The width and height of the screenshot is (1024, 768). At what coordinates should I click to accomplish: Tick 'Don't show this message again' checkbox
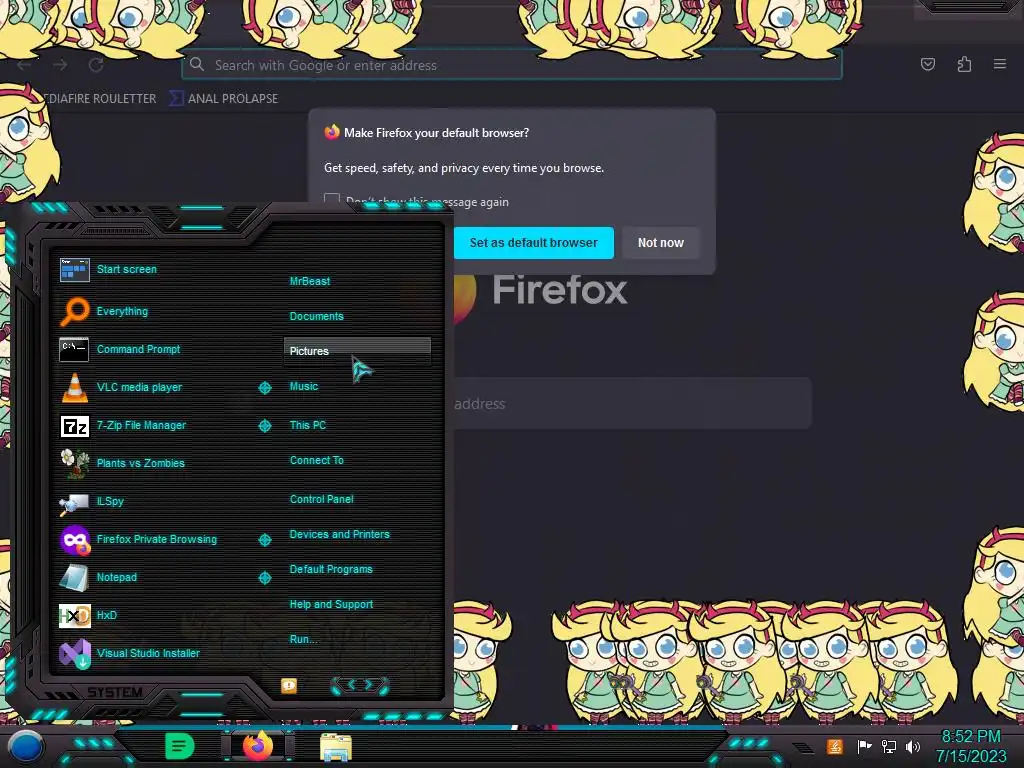coord(332,200)
